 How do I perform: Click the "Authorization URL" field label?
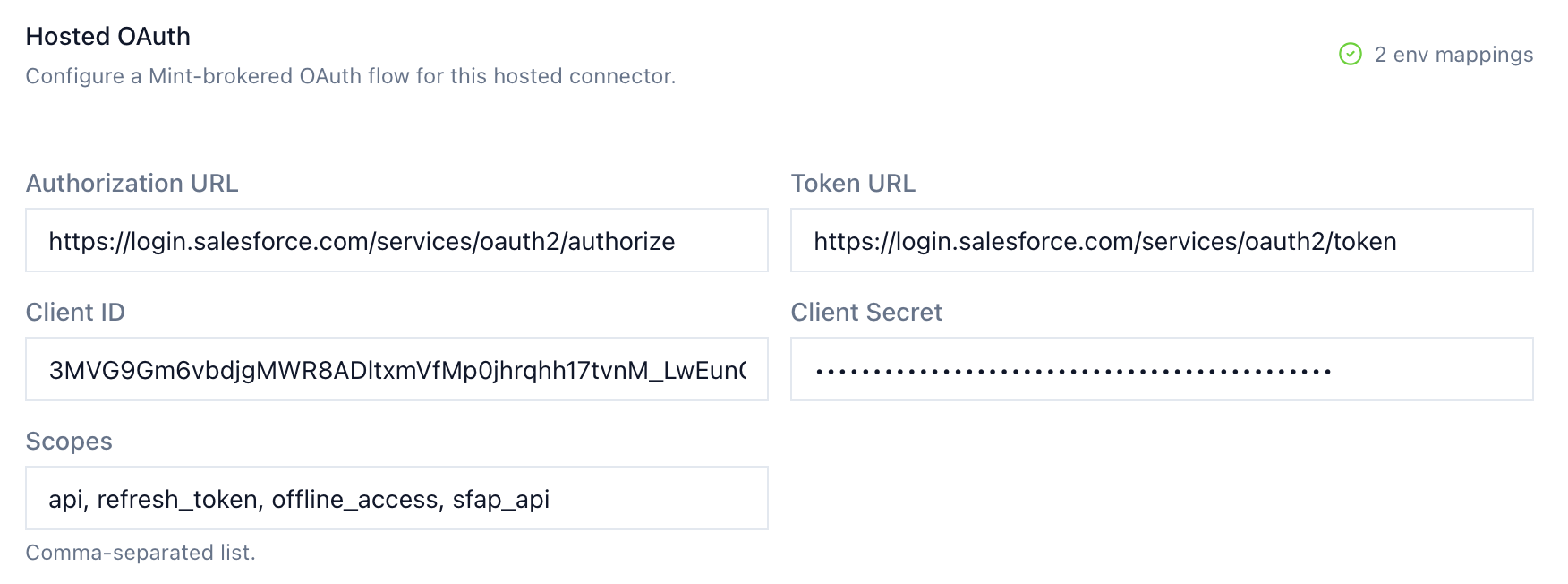tap(132, 184)
